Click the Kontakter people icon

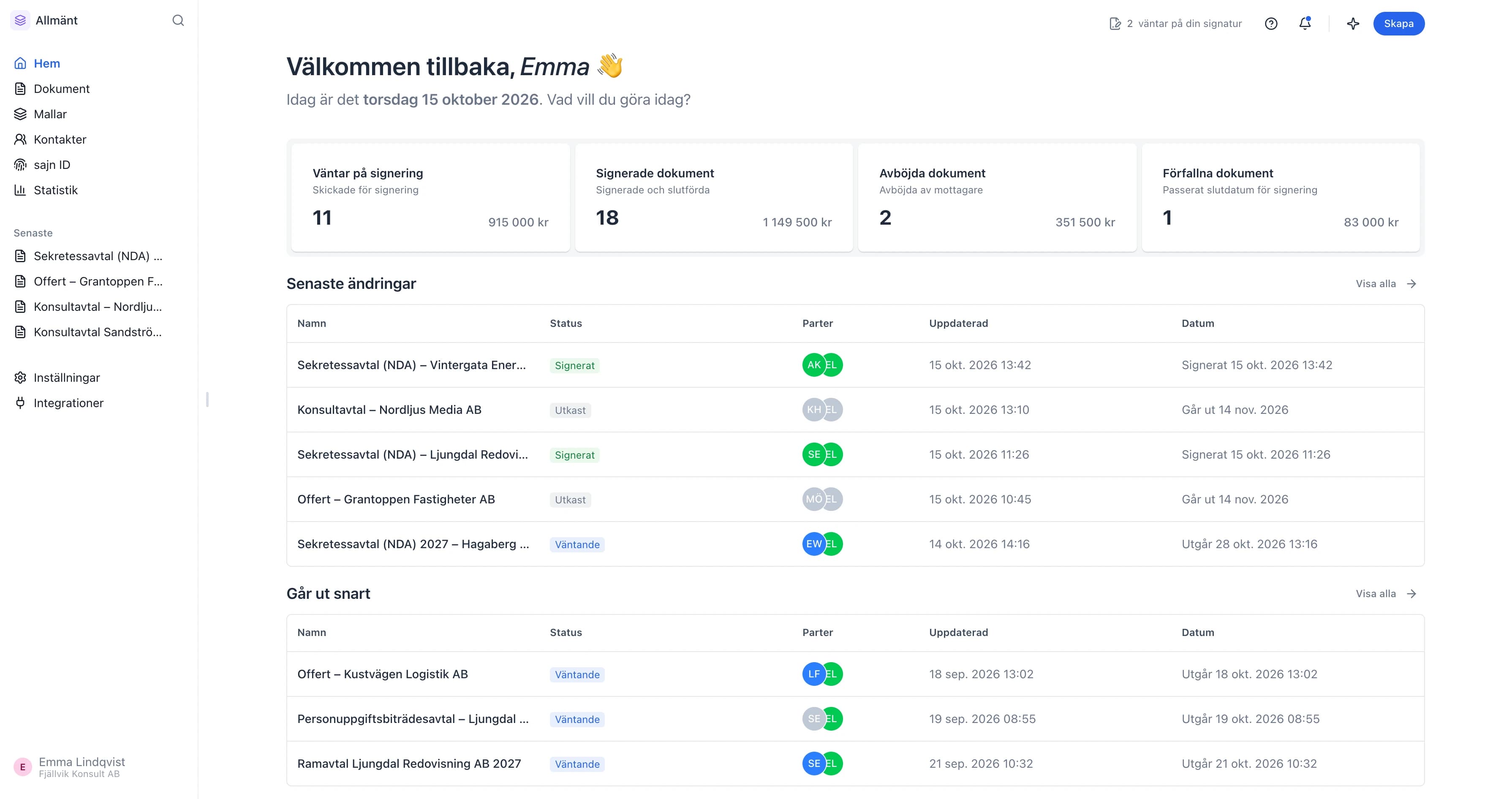[x=21, y=139]
